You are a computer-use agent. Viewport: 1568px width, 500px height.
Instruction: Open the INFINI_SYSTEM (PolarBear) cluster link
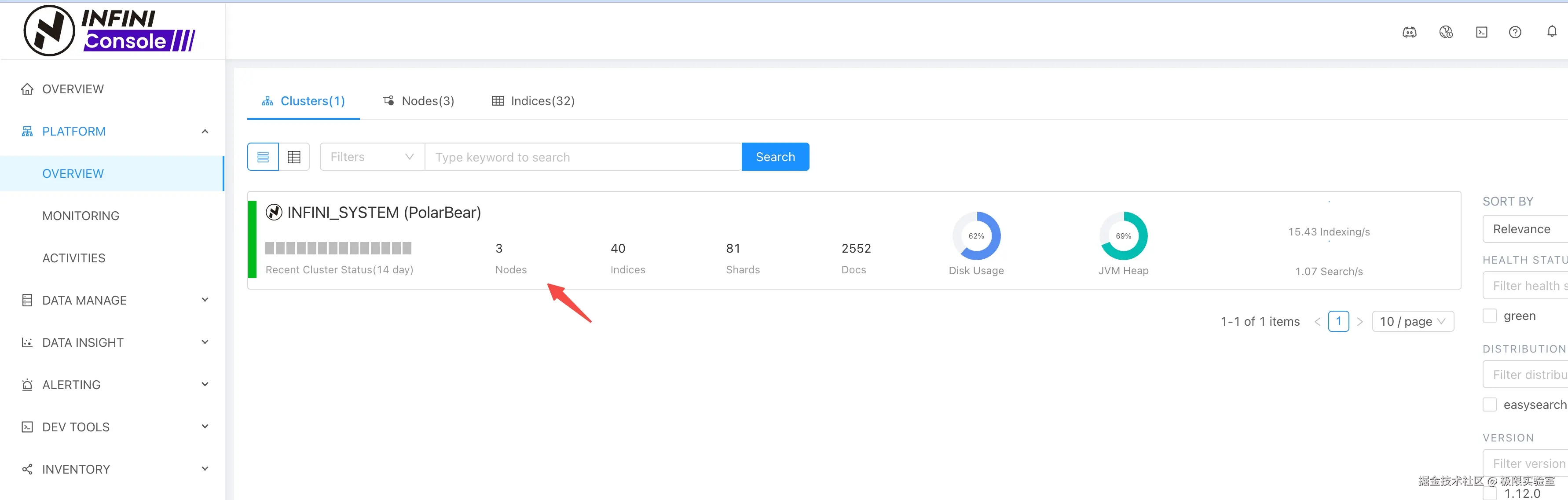click(x=384, y=213)
